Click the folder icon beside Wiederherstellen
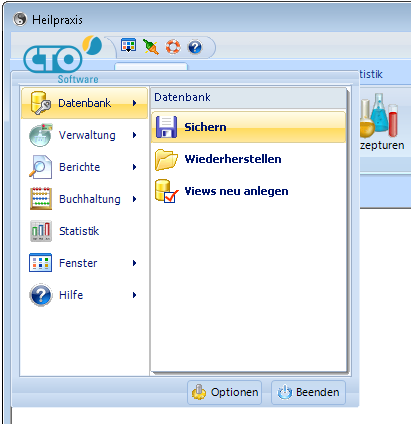The image size is (411, 424). 166,159
